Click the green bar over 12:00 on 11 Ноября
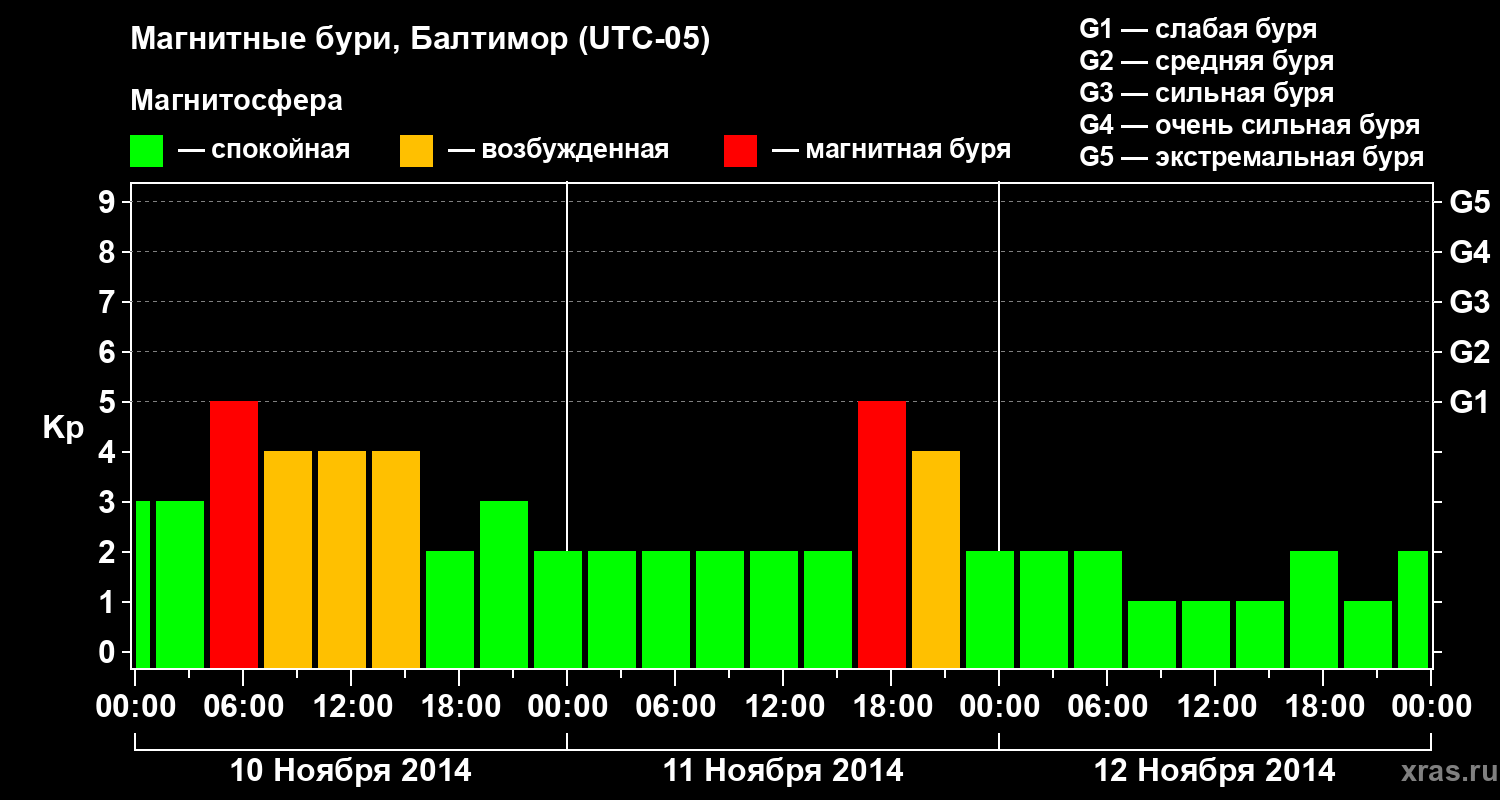Viewport: 1500px width, 800px height. tap(774, 609)
